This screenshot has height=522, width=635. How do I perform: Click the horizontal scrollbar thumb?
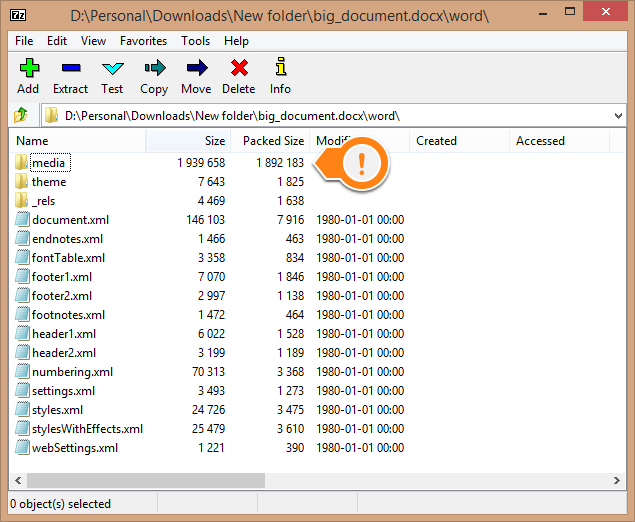(140, 480)
